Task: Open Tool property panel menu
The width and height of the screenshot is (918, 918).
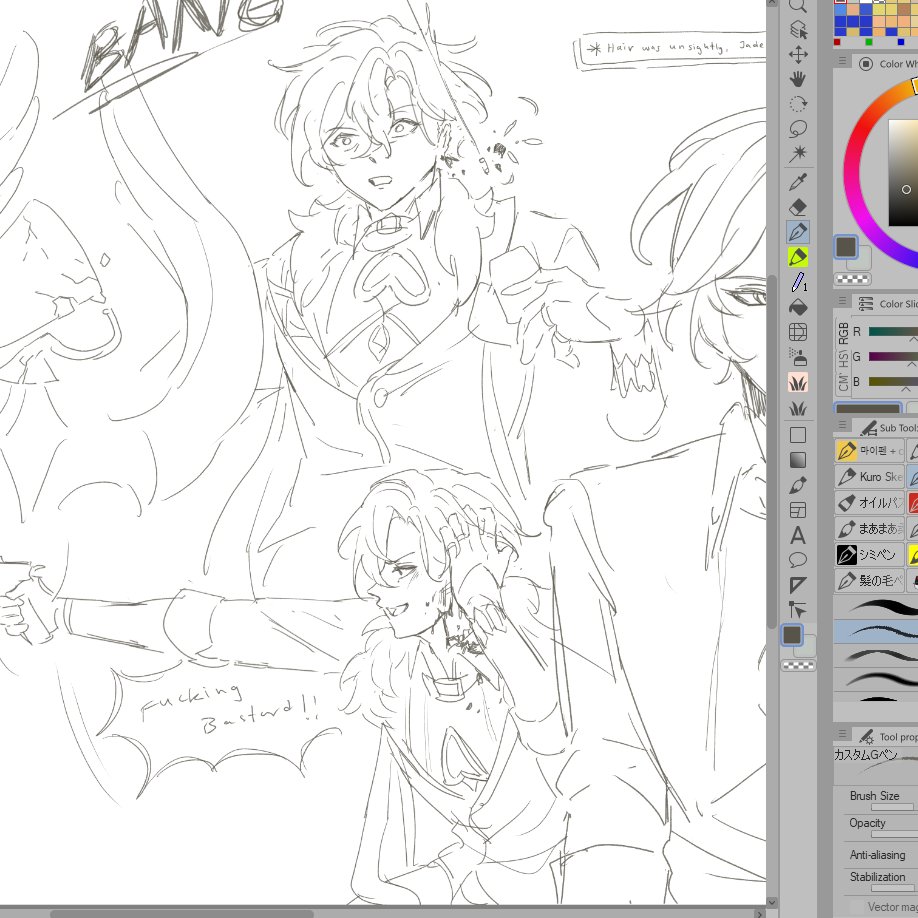Action: (842, 734)
